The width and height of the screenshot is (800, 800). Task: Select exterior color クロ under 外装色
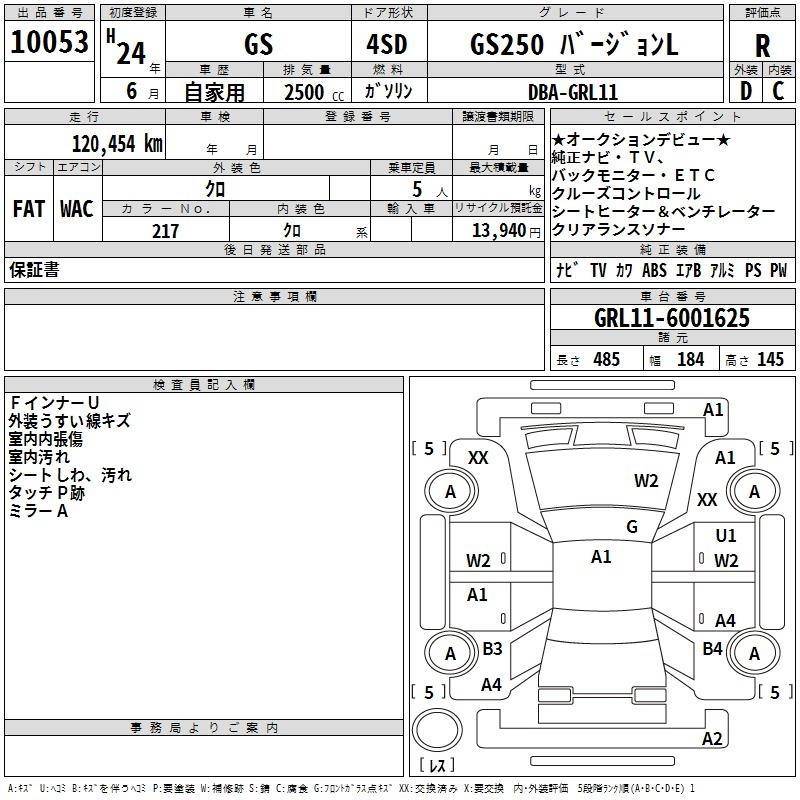pyautogui.click(x=215, y=189)
